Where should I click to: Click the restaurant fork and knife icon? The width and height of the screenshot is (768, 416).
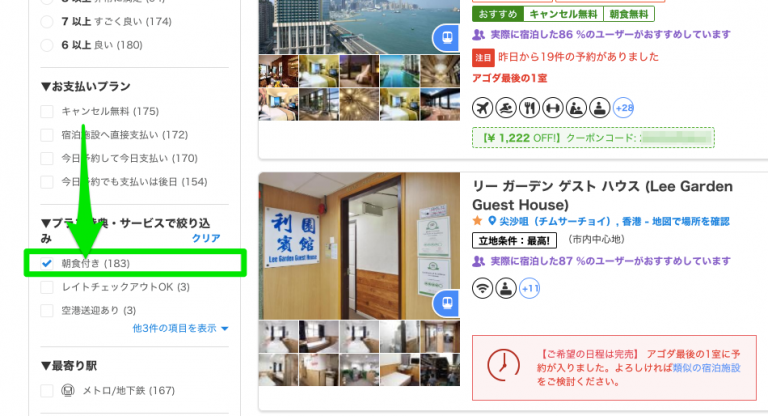529,108
